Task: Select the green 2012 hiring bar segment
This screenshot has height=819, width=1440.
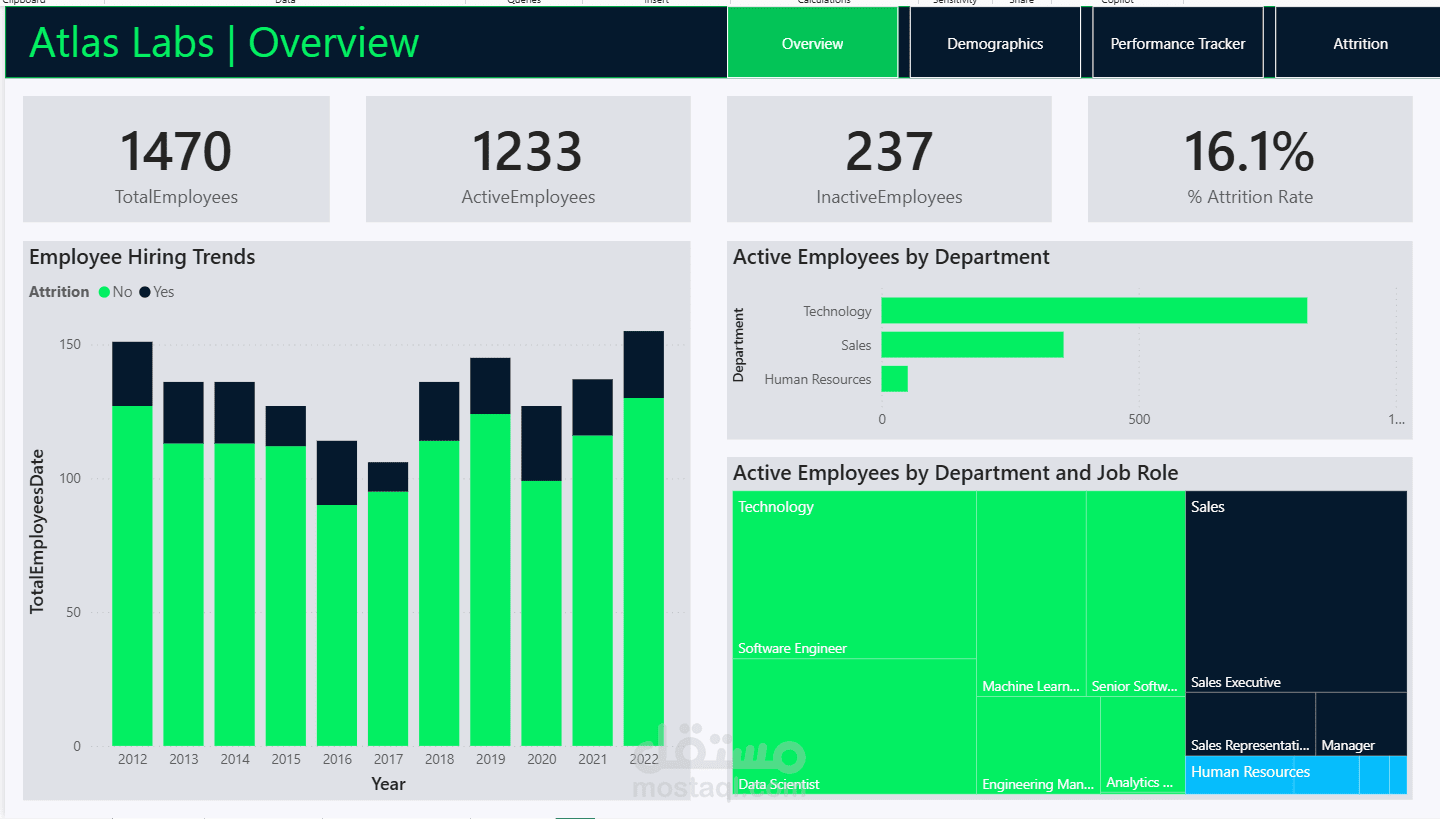Action: coord(132,576)
